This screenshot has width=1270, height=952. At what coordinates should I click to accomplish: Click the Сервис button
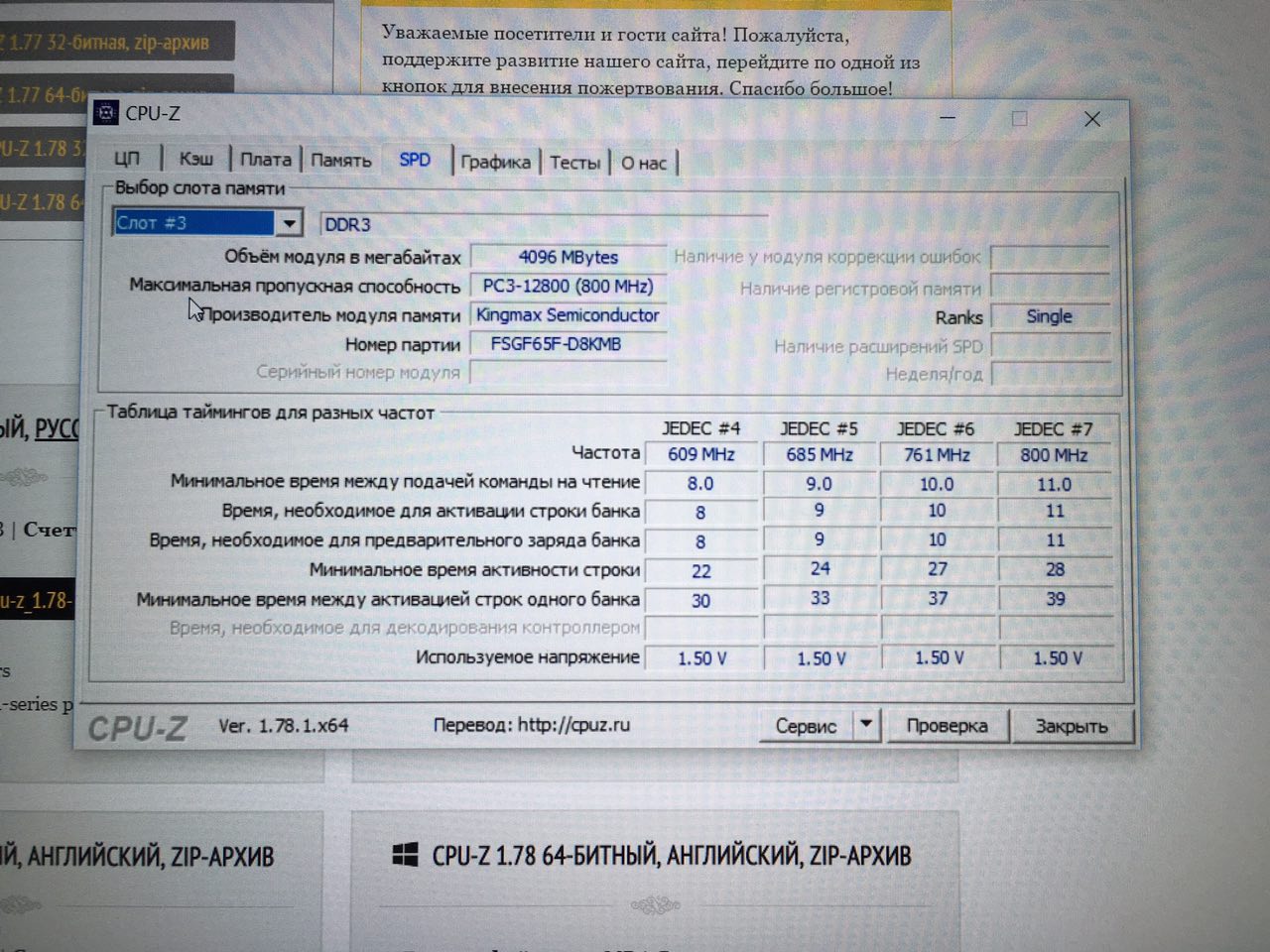pyautogui.click(x=807, y=726)
